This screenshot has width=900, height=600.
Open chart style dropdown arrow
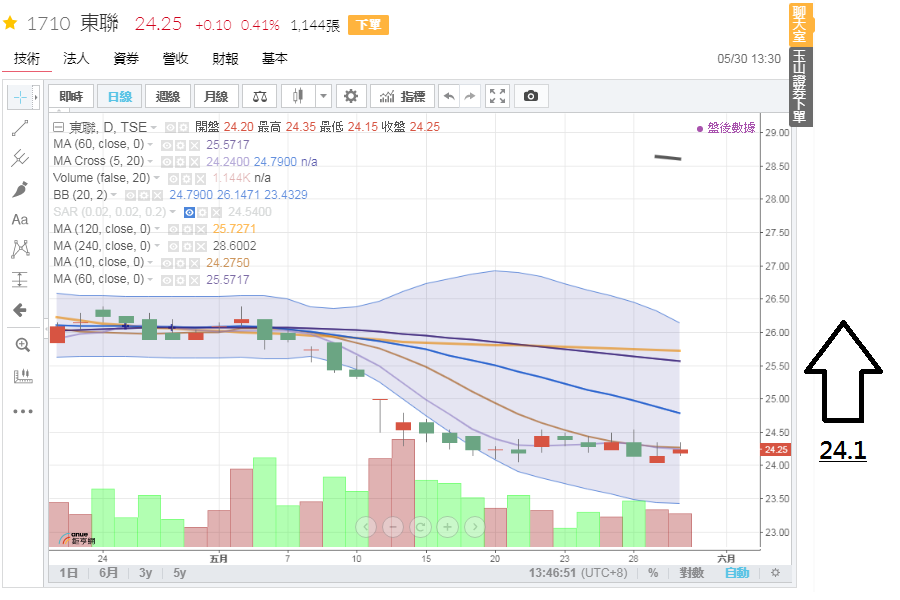click(x=324, y=96)
